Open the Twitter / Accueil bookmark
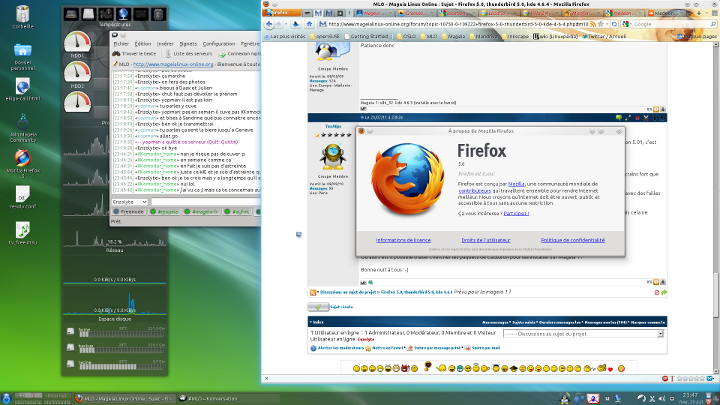The height and width of the screenshot is (405, 720). click(604, 36)
